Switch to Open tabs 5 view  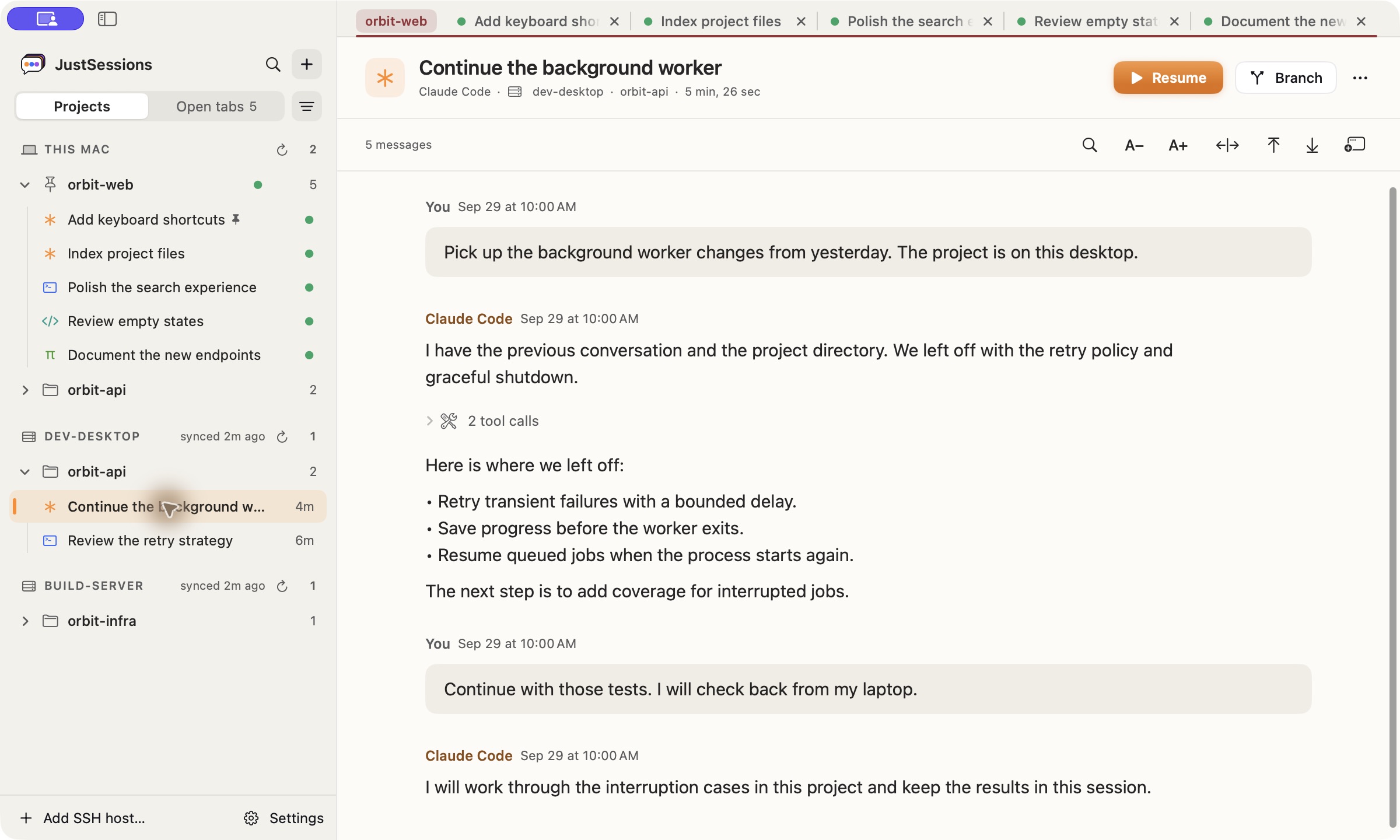tap(216, 106)
